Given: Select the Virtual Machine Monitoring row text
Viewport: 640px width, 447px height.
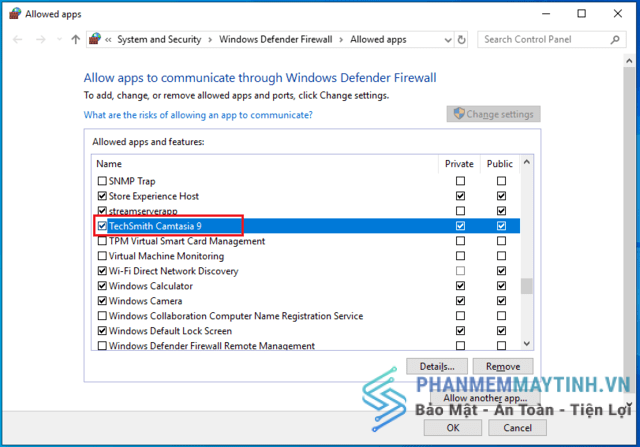Looking at the screenshot, I should 167,256.
